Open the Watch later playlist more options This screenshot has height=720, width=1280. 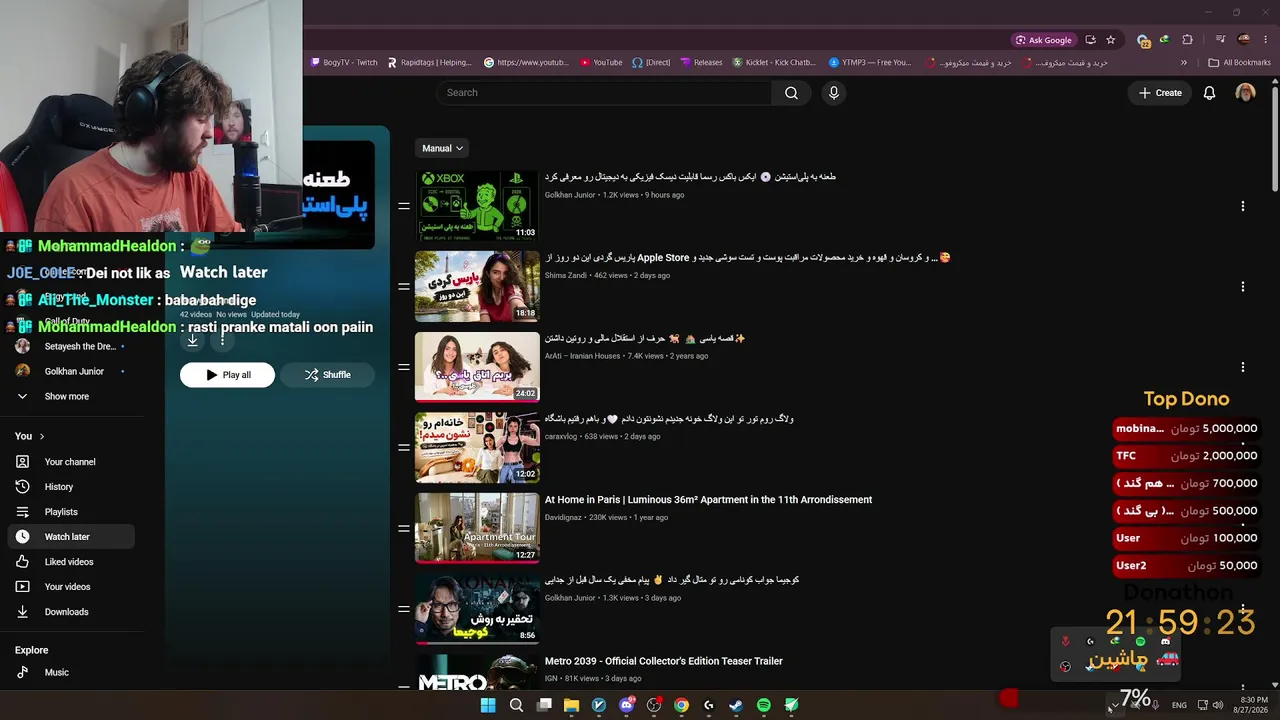(222, 341)
